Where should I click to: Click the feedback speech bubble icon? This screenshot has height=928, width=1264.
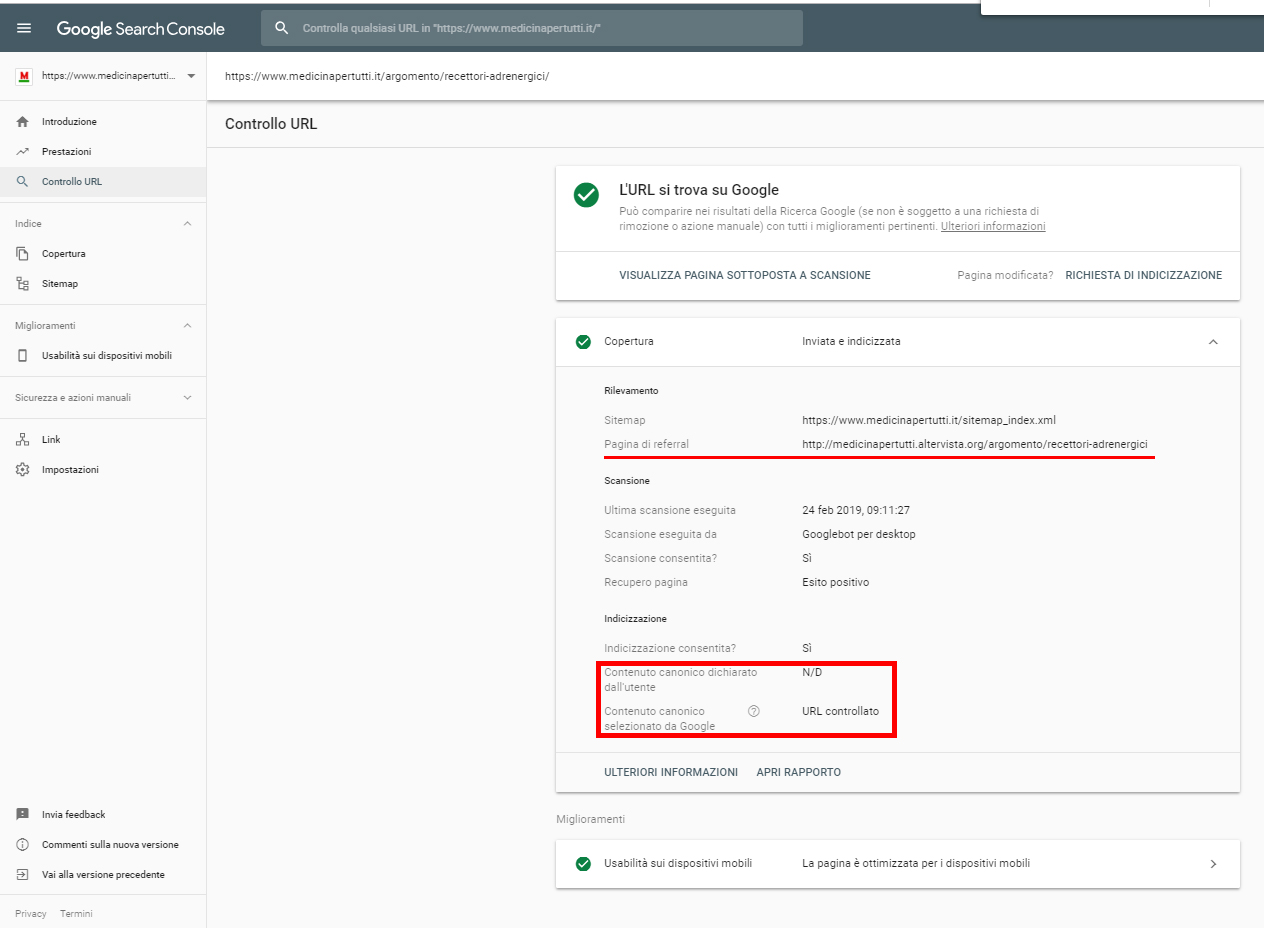coord(23,815)
